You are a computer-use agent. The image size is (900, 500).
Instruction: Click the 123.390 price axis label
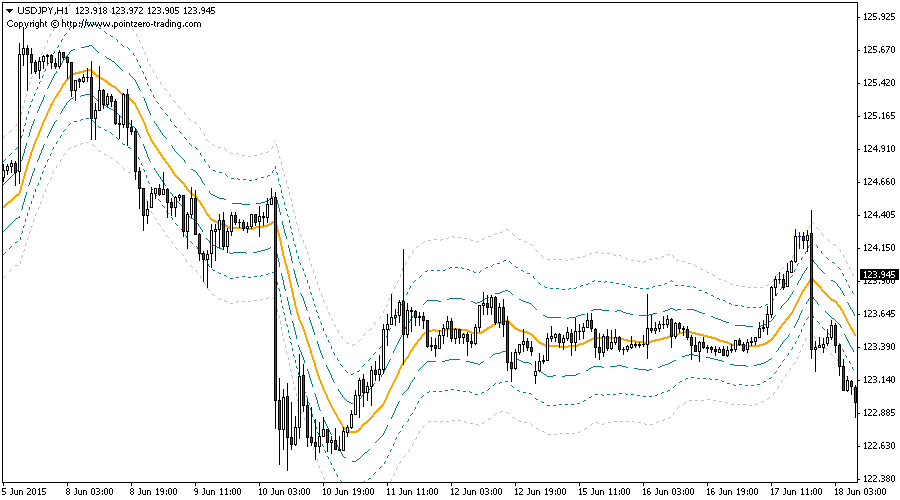(879, 346)
